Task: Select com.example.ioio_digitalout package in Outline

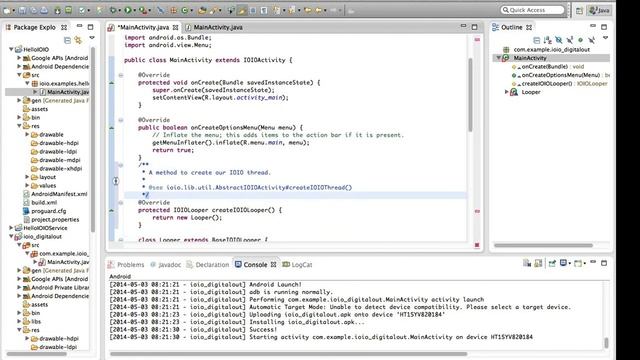Action: [547, 49]
